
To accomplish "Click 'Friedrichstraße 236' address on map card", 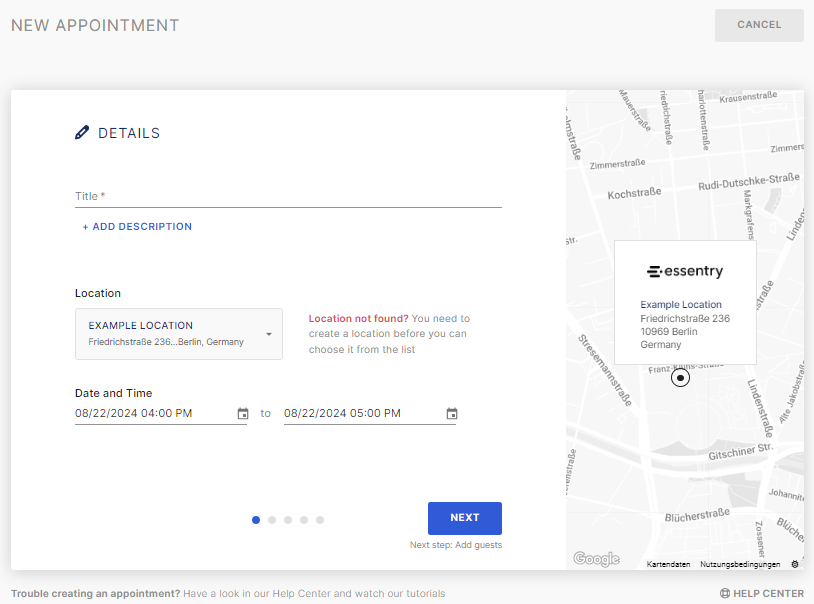I will click(685, 318).
